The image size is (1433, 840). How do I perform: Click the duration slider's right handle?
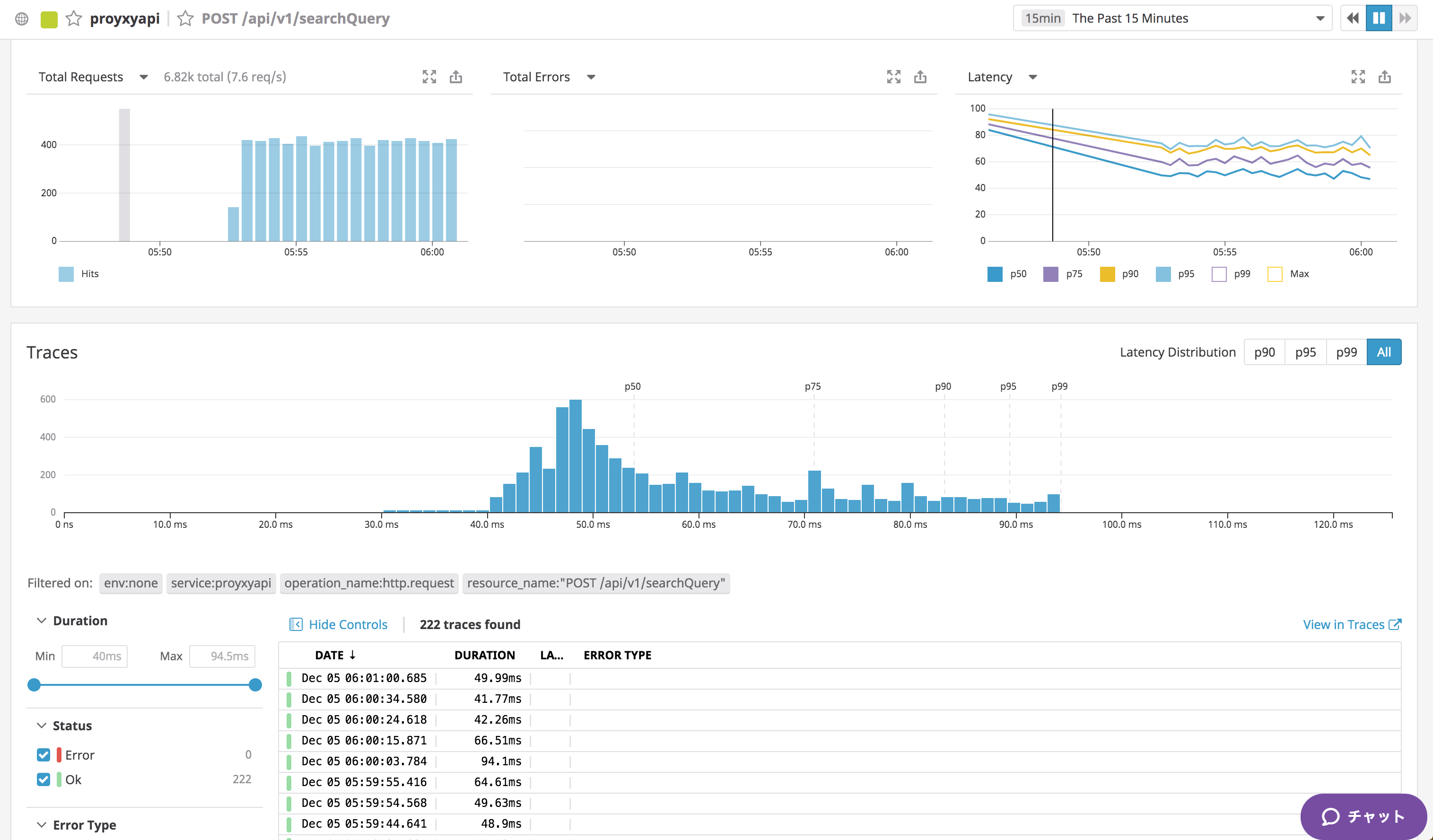(x=255, y=685)
